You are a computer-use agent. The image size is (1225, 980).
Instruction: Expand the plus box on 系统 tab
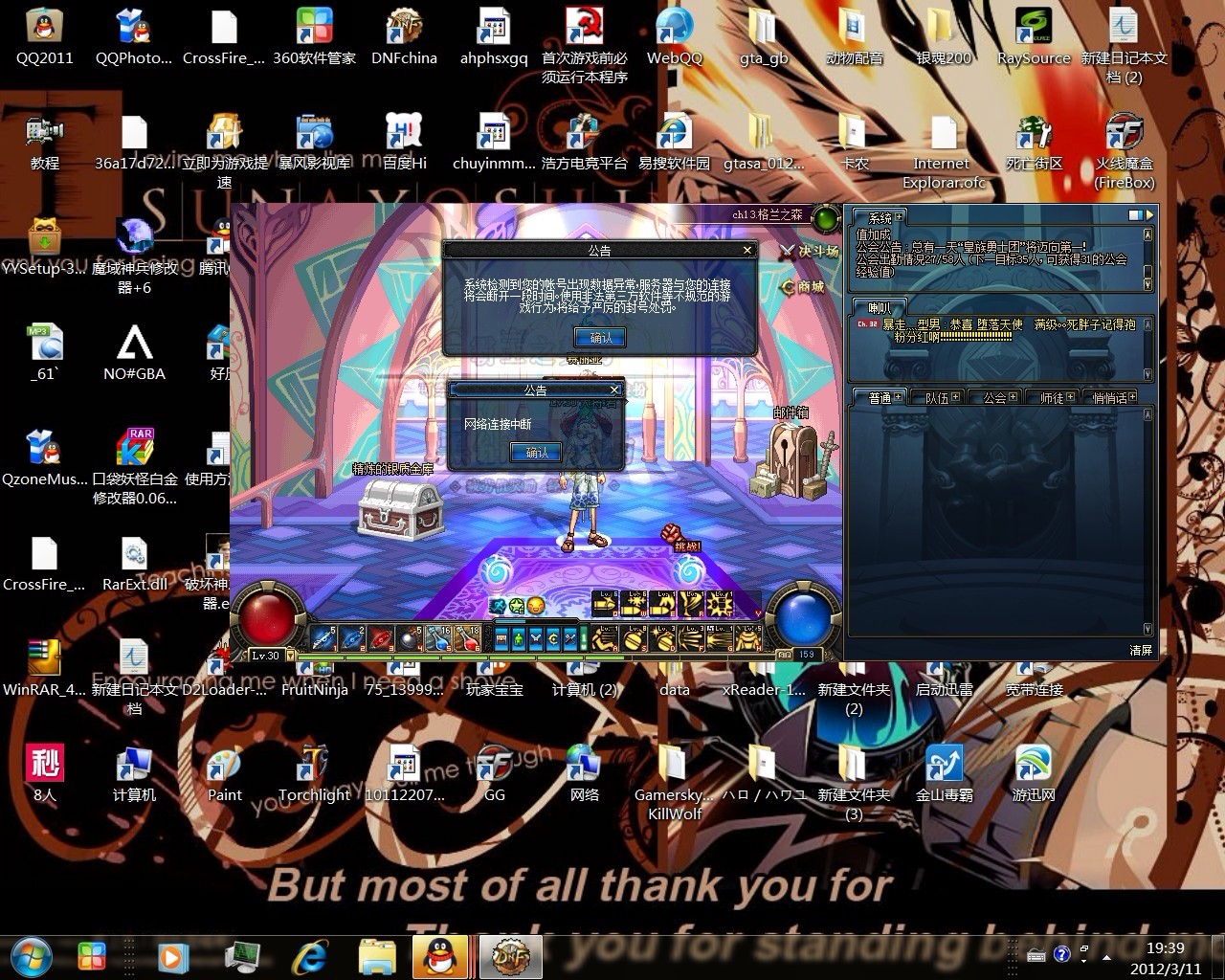pos(898,217)
